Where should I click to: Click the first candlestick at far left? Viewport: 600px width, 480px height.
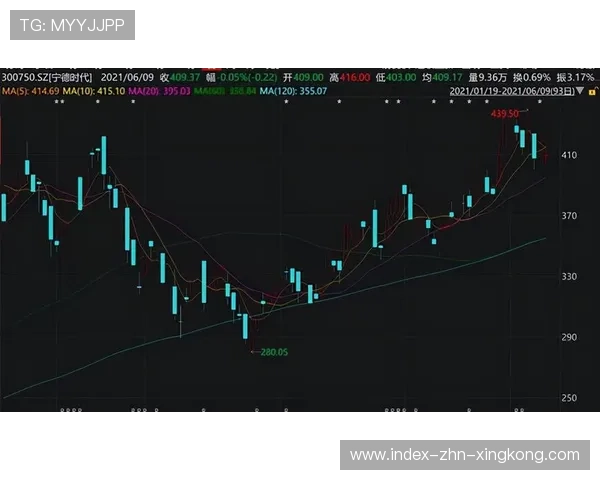(4, 207)
